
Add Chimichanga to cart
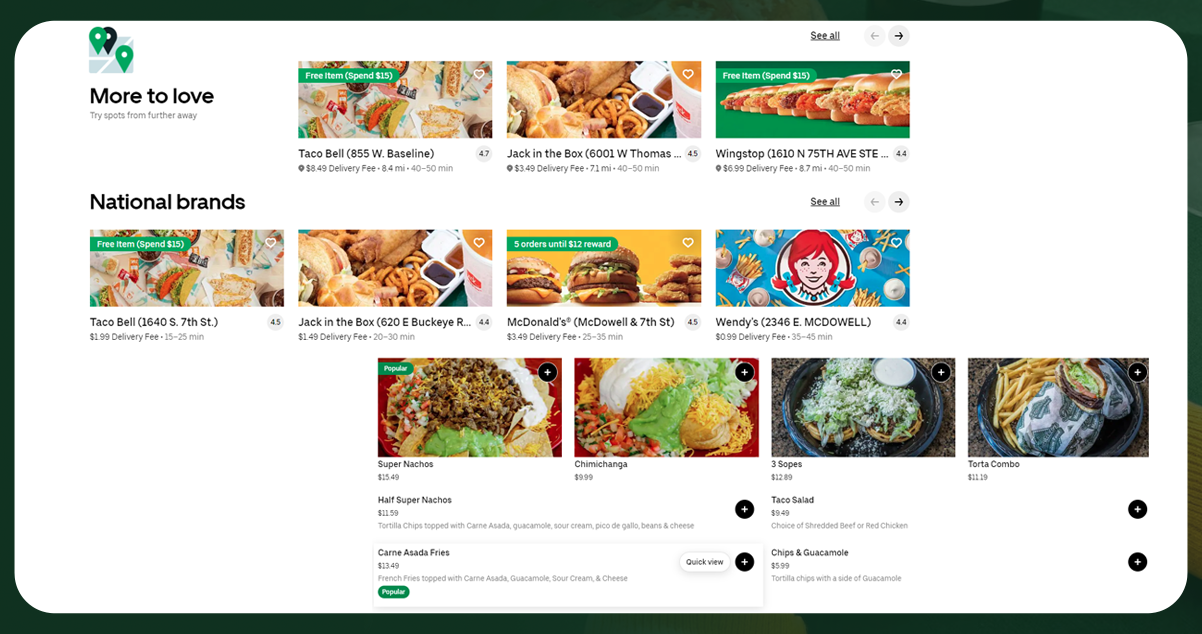pos(744,372)
